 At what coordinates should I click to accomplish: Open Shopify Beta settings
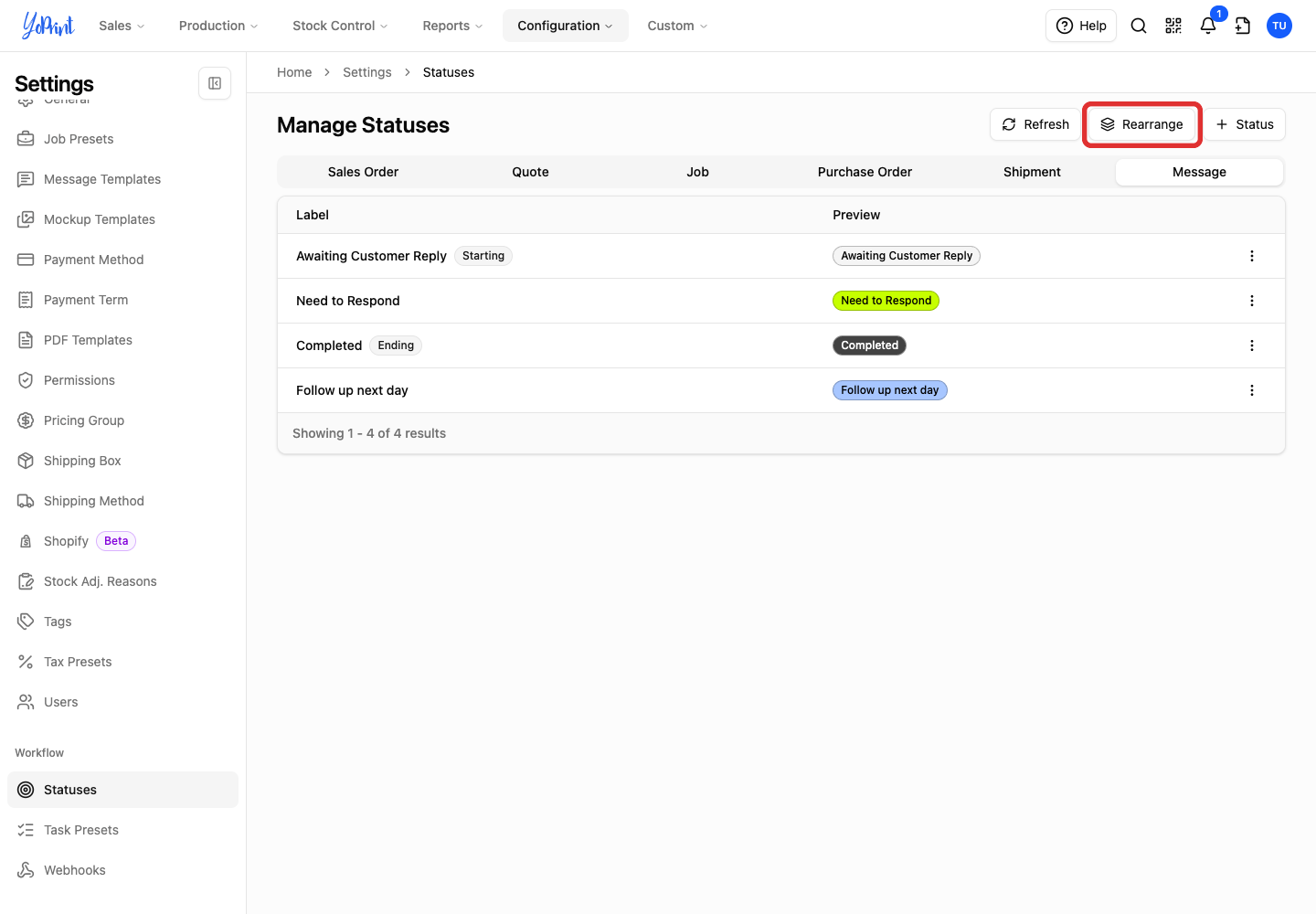(x=122, y=541)
